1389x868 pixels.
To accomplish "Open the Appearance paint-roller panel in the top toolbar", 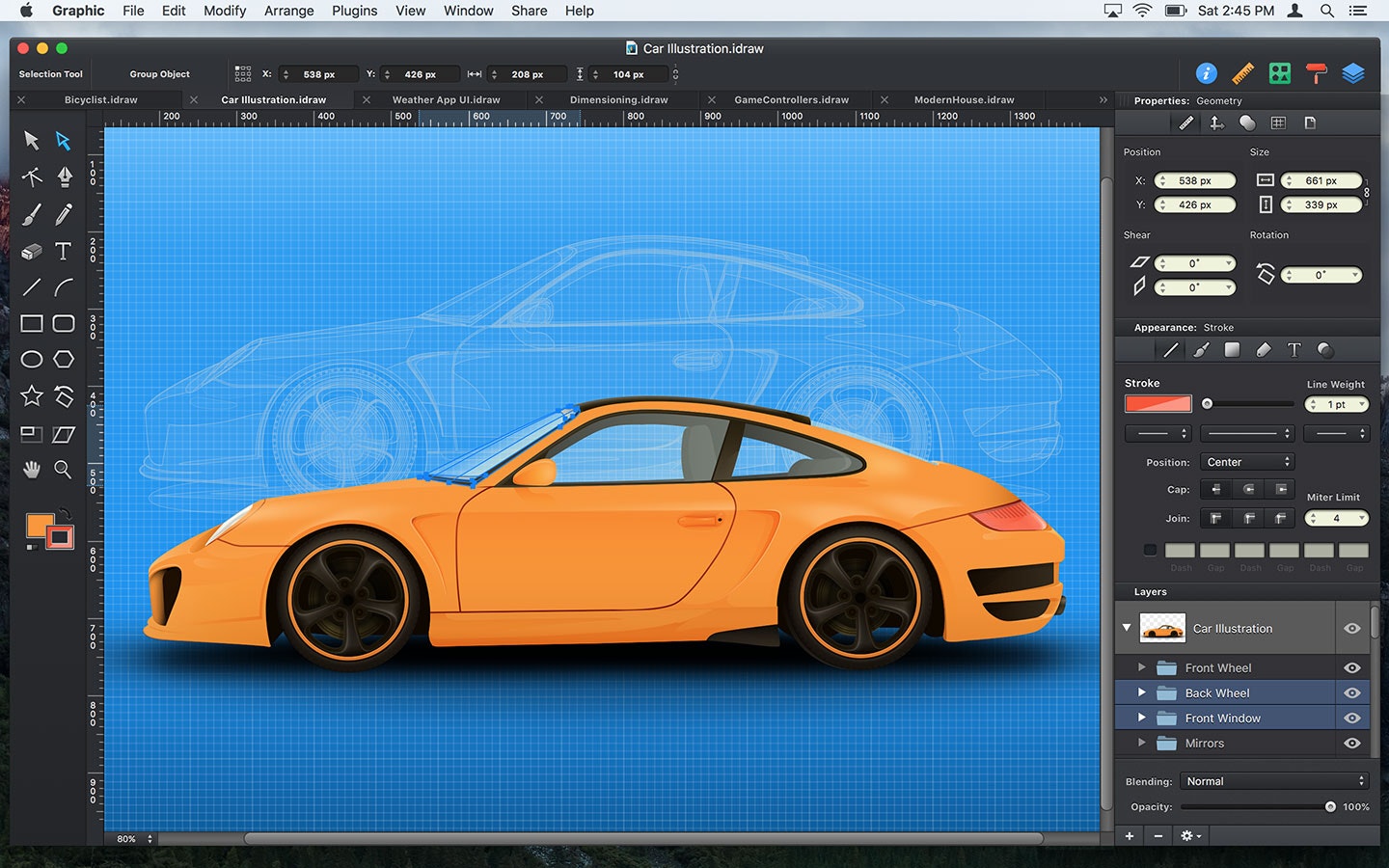I will tap(1316, 73).
